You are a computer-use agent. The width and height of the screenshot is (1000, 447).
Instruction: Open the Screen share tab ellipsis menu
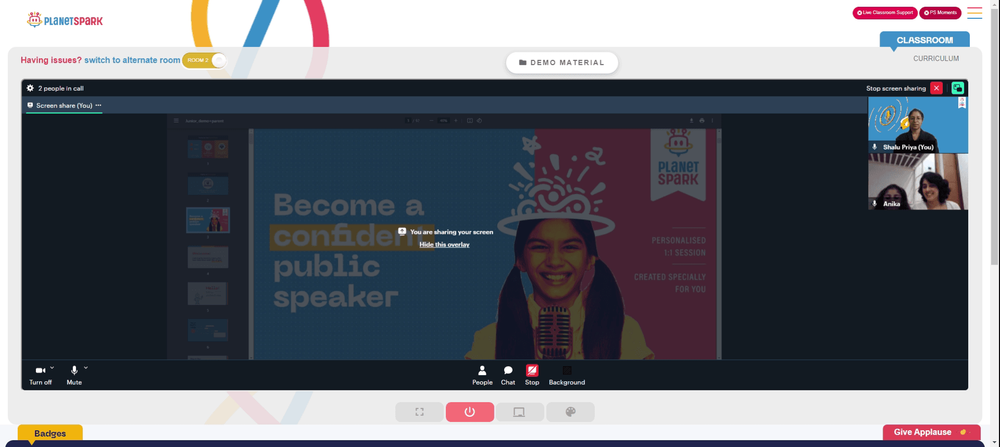[x=98, y=105]
